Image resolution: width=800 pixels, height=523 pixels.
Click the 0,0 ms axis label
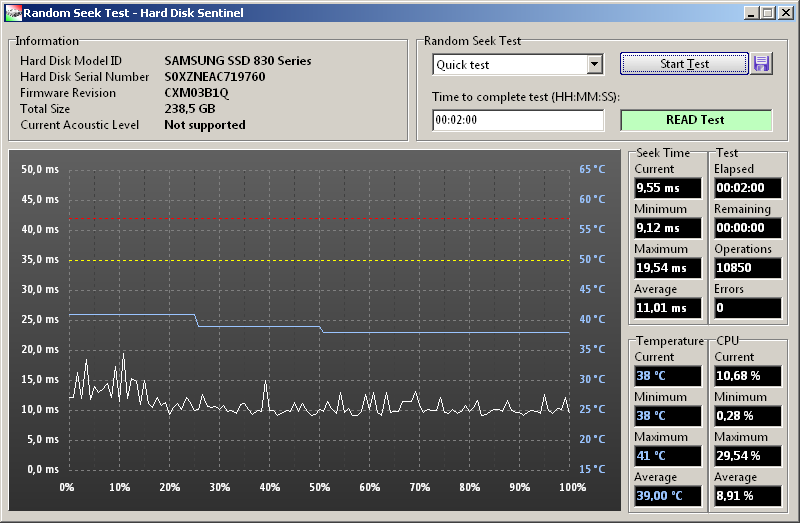(x=43, y=469)
